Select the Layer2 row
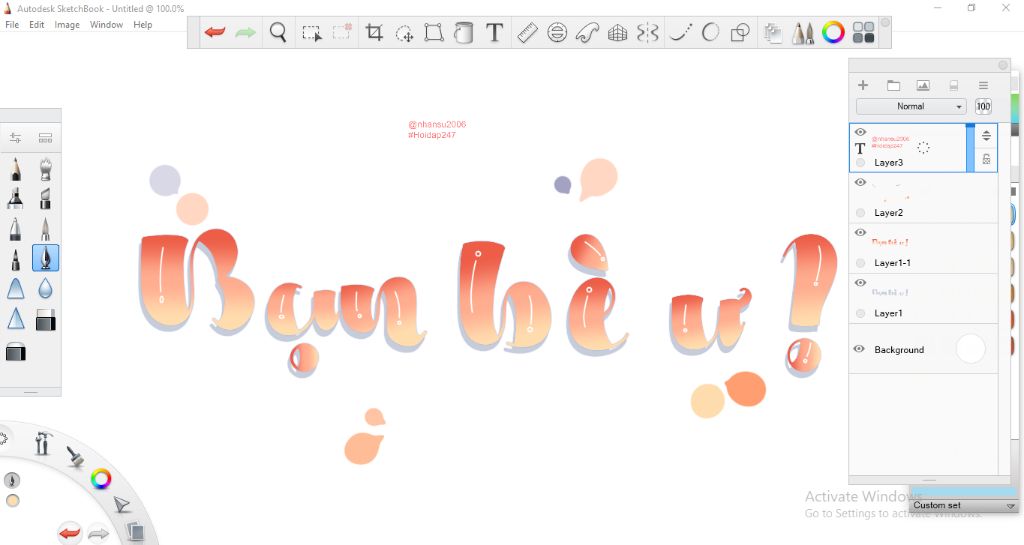 [x=923, y=198]
